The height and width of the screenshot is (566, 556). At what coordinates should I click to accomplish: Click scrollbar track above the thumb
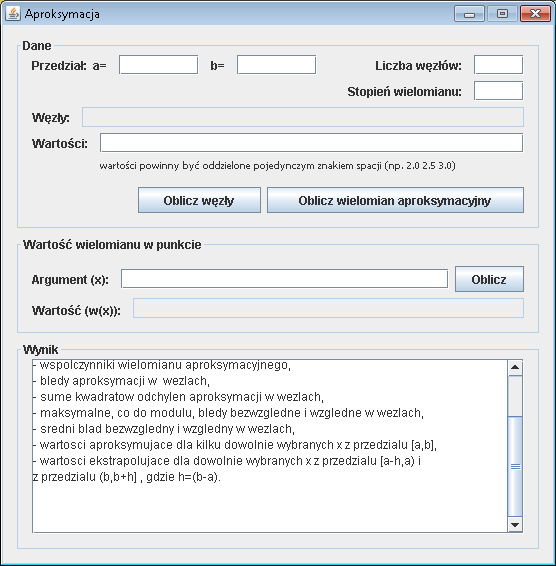(x=515, y=396)
